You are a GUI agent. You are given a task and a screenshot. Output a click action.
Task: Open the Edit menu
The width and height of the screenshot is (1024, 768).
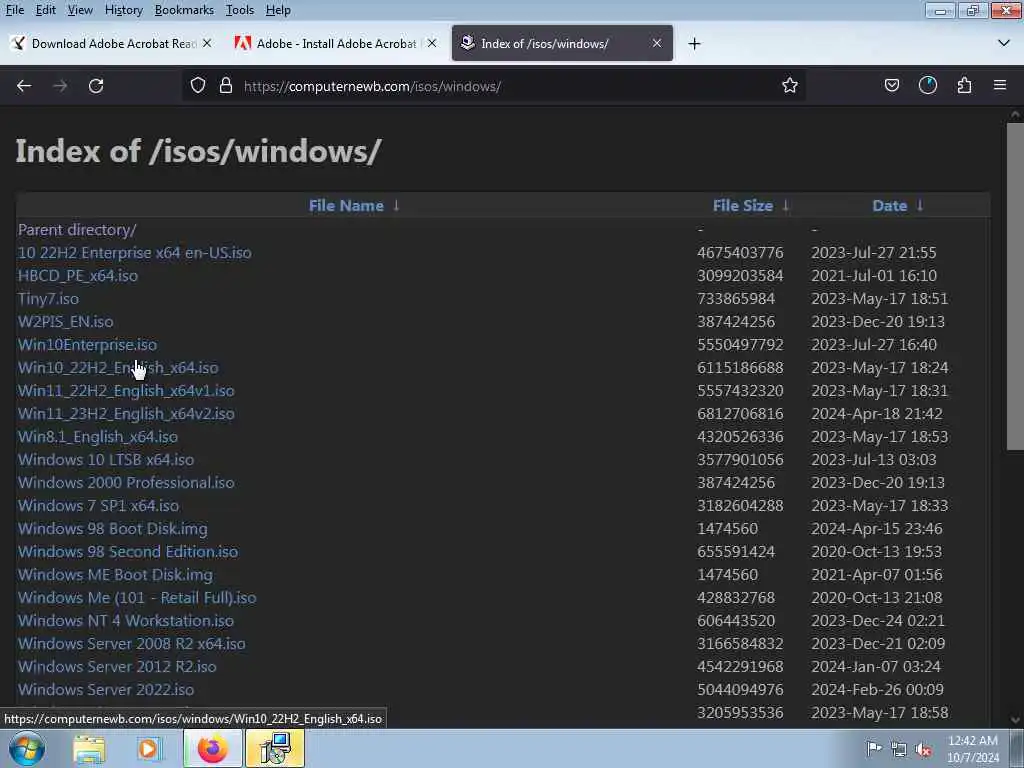[45, 10]
